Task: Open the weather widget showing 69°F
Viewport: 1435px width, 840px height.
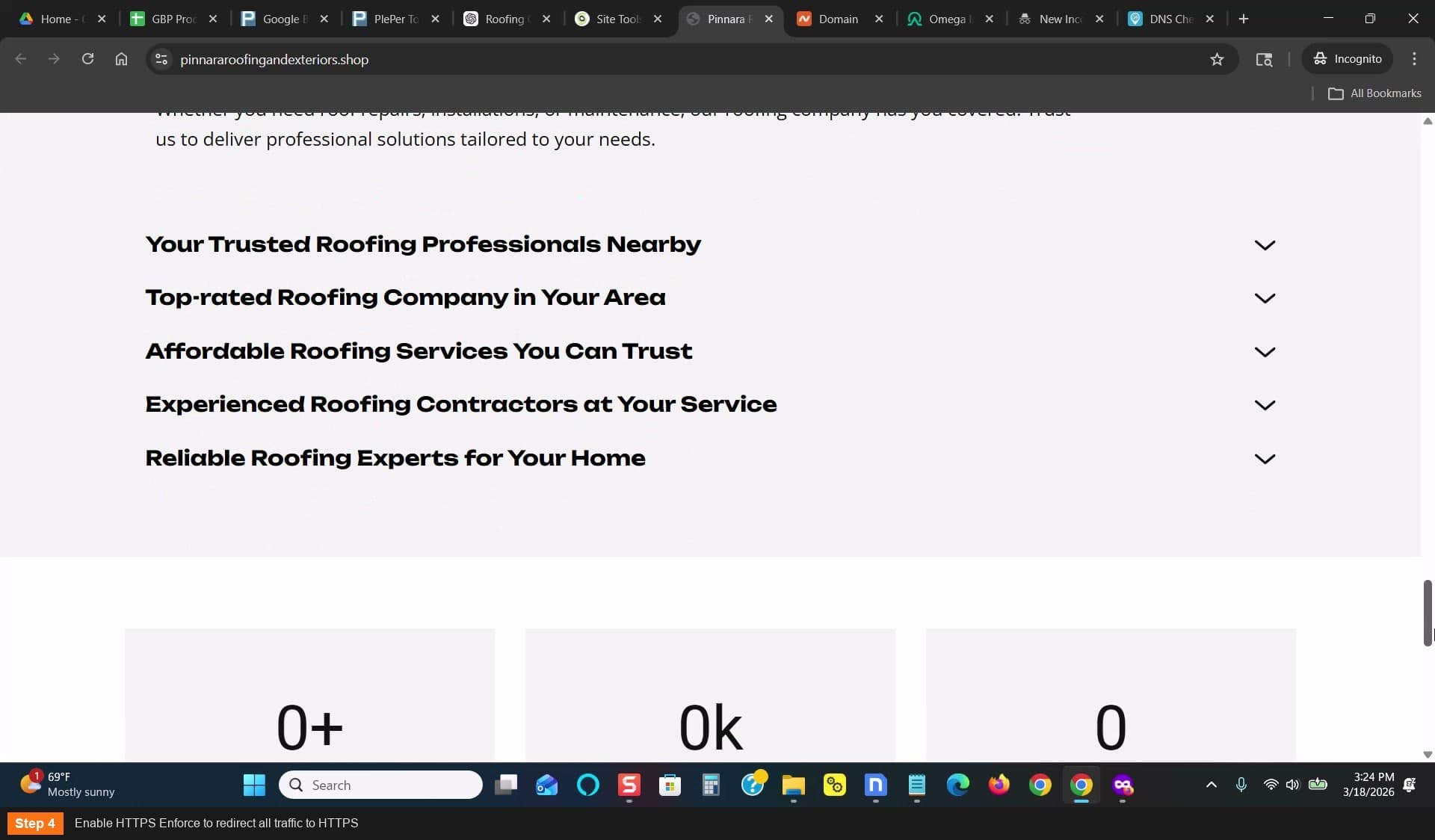Action: click(x=67, y=785)
